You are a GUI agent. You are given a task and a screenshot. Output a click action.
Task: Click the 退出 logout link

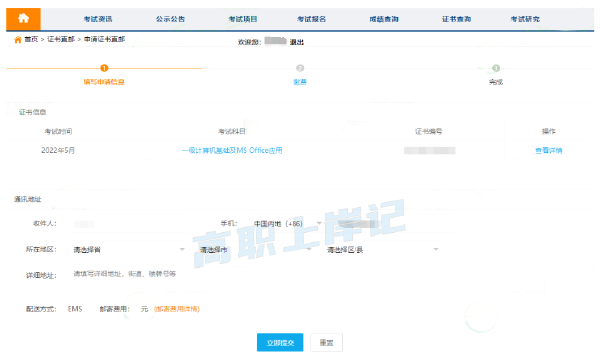coord(297,42)
